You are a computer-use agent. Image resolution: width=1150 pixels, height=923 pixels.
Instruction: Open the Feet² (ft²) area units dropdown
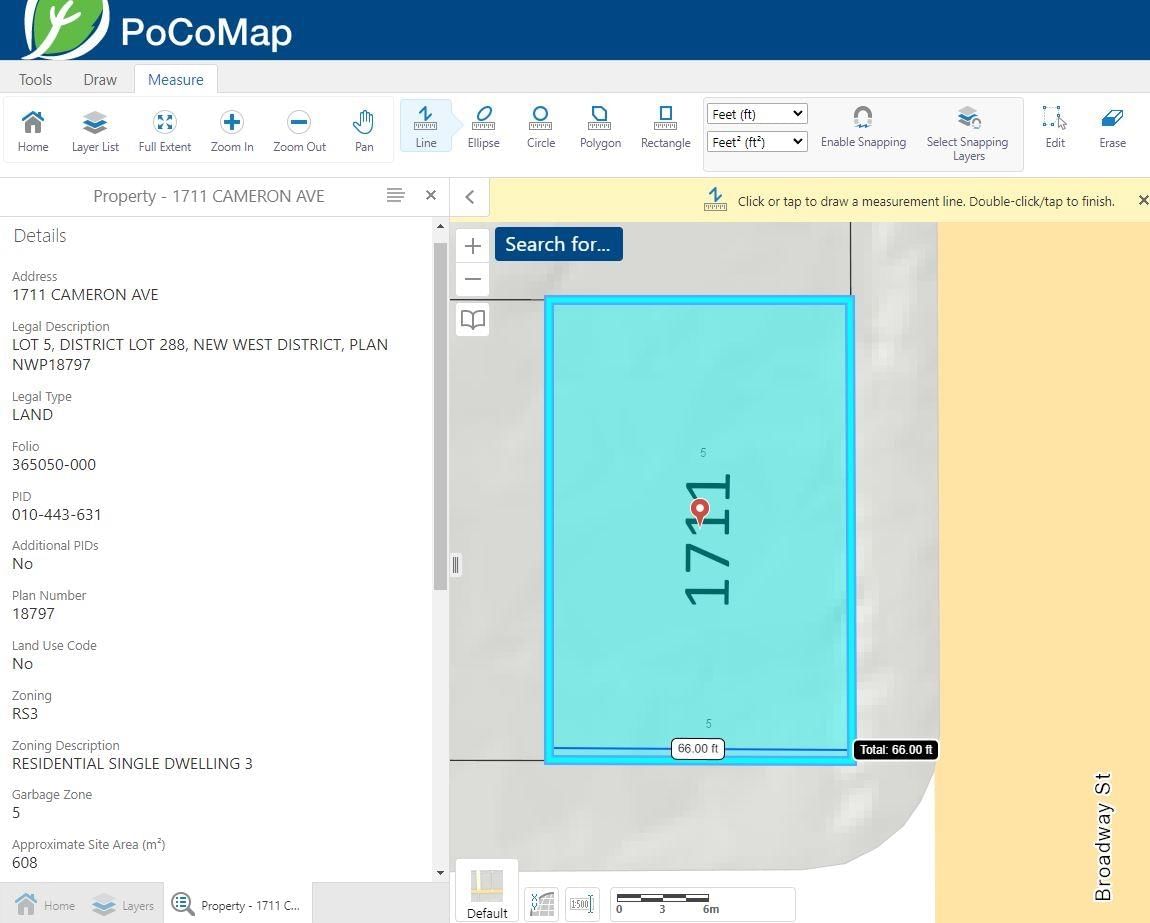756,142
